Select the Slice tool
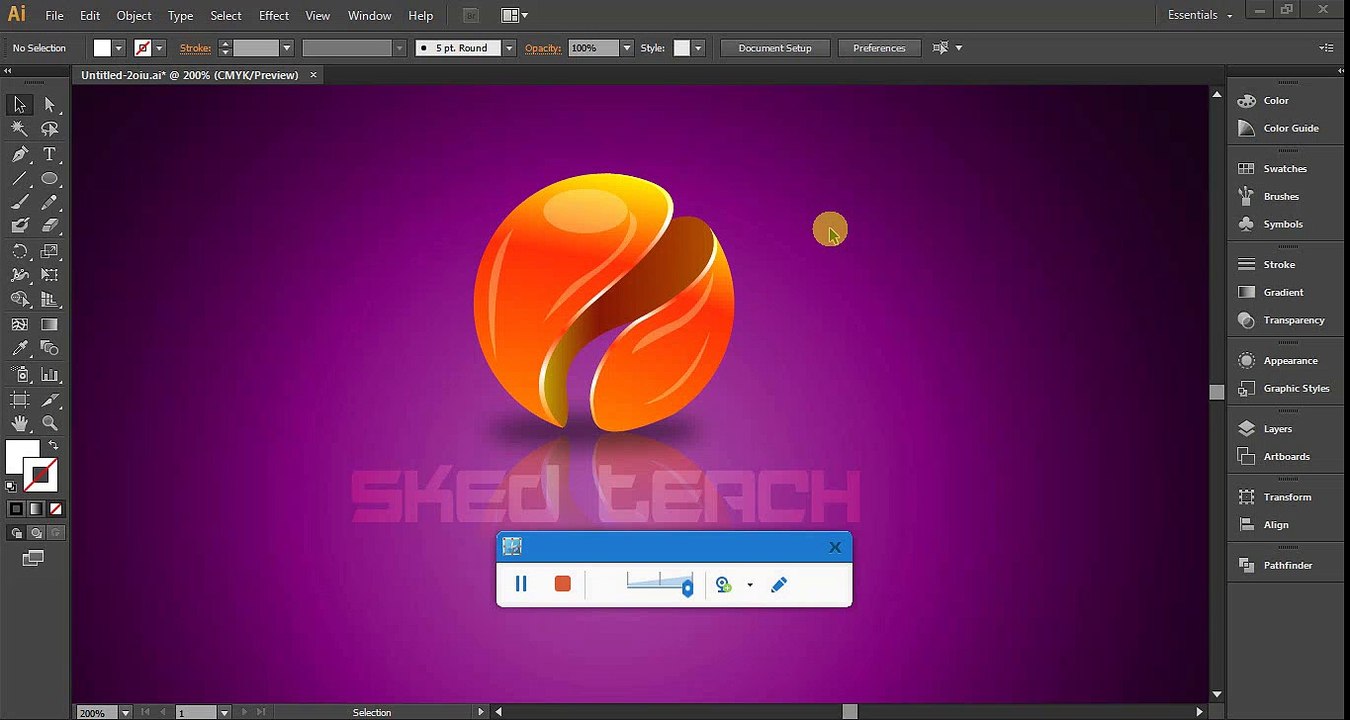Image resolution: width=1350 pixels, height=720 pixels. click(49, 399)
